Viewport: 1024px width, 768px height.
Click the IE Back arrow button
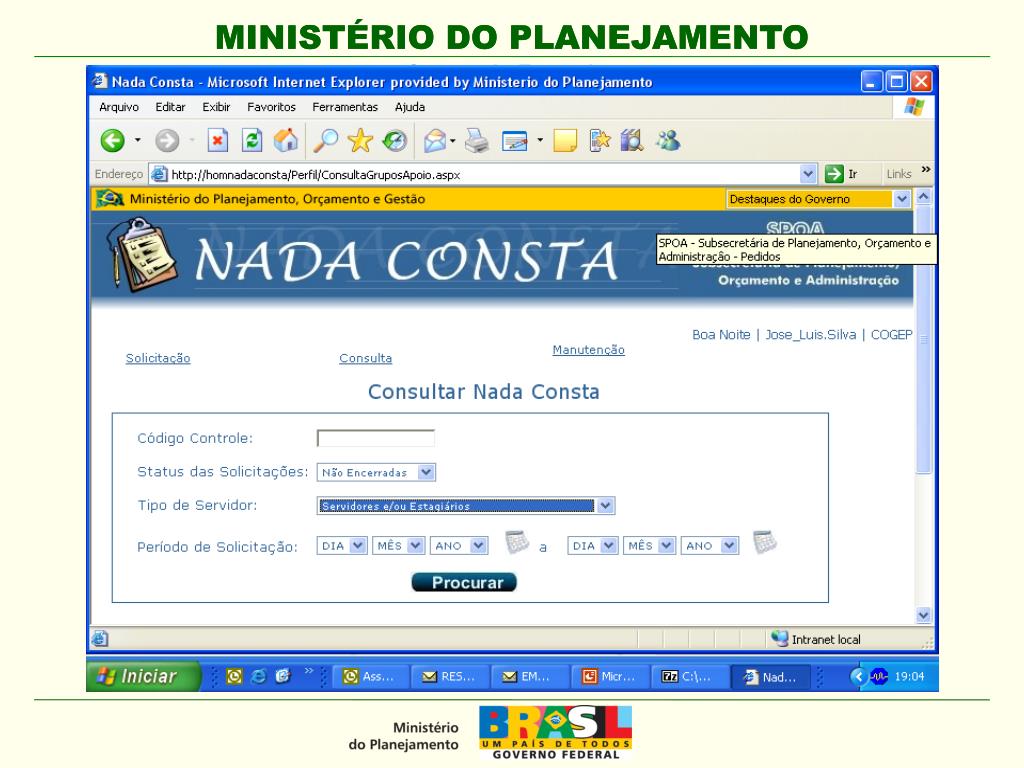coord(112,140)
